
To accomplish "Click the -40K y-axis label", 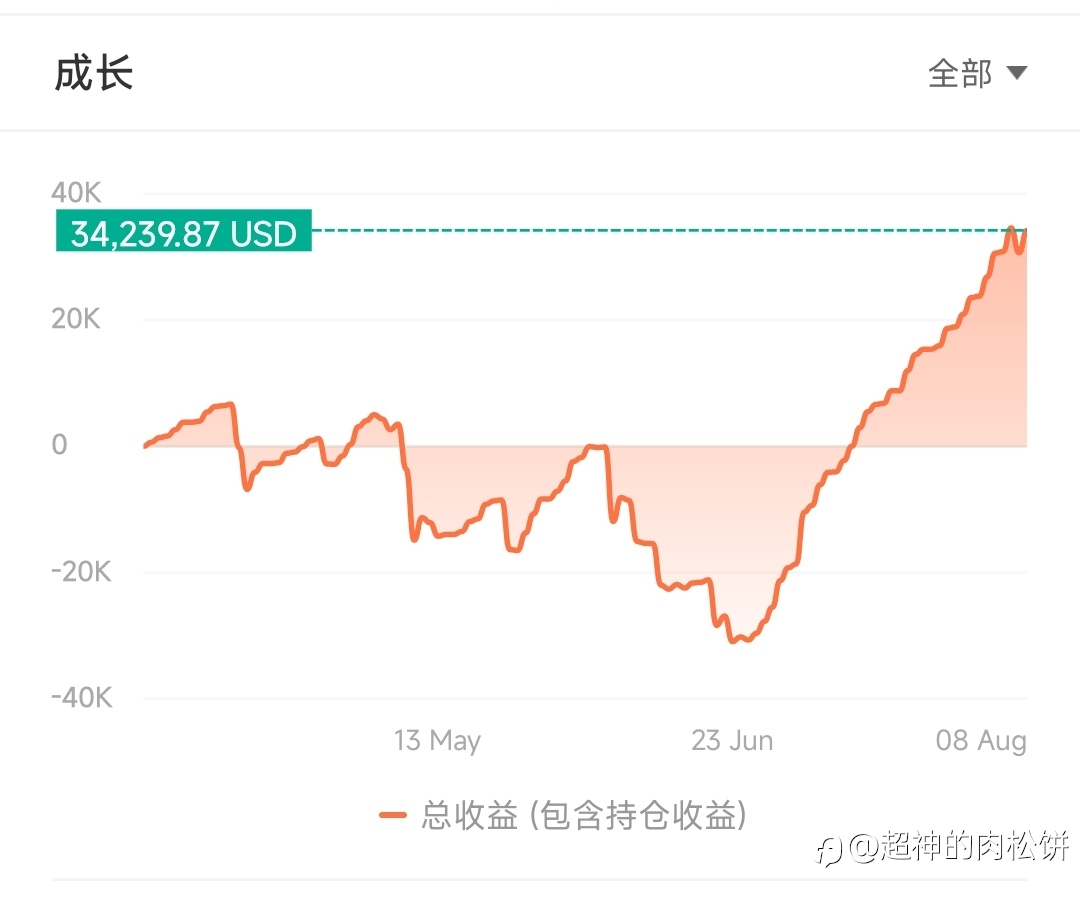I will 81,697.
